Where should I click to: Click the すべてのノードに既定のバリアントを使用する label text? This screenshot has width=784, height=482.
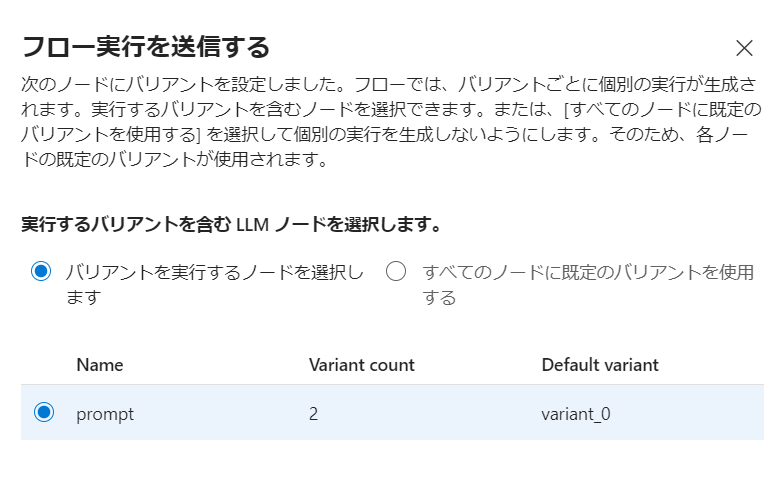click(588, 284)
